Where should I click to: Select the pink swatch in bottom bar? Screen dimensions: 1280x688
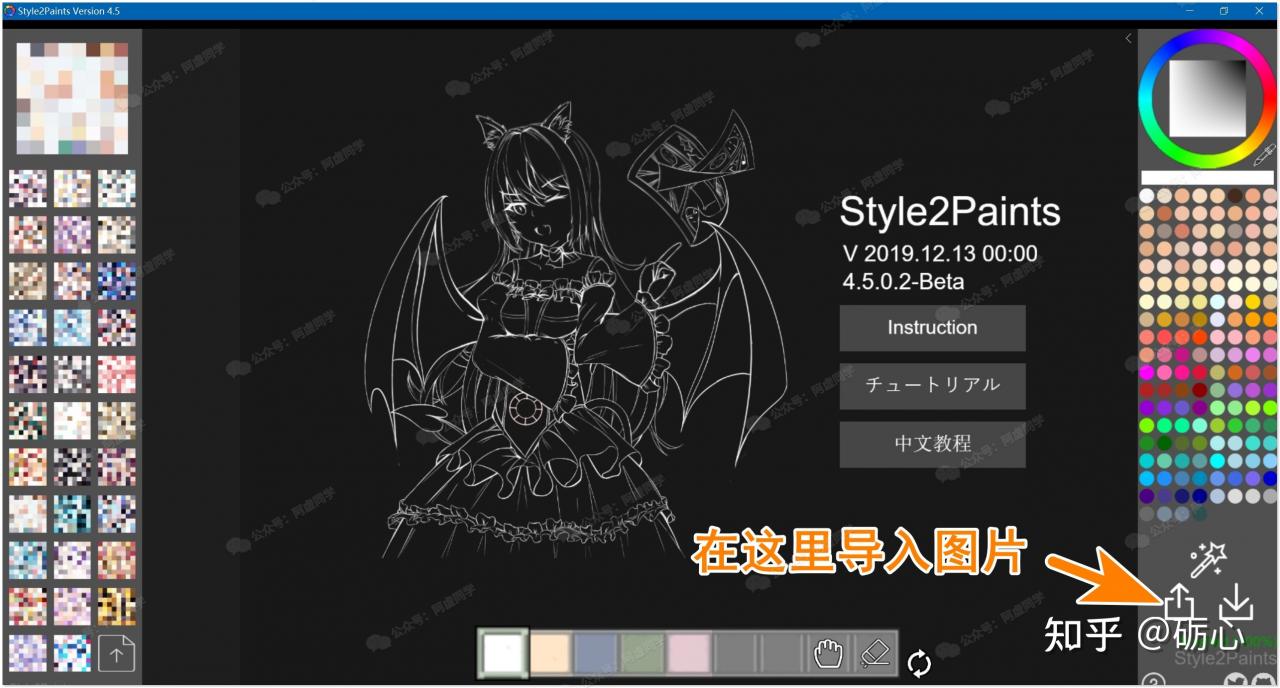point(689,654)
